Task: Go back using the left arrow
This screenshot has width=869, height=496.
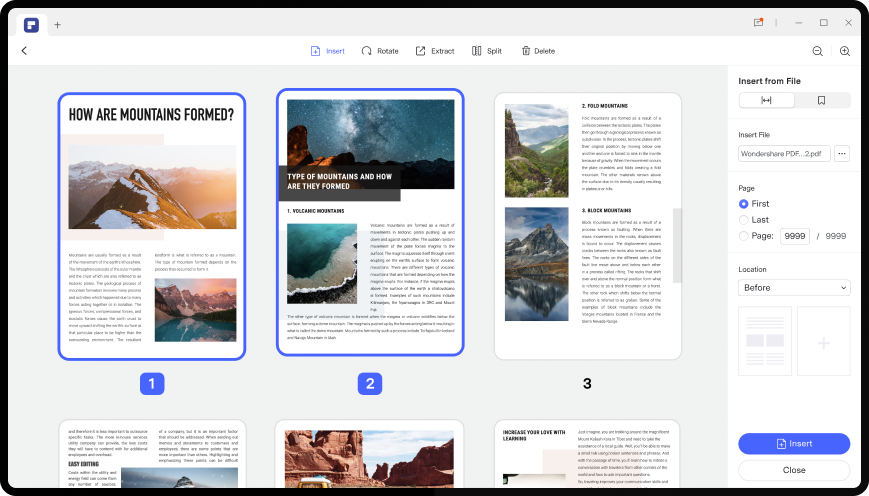Action: tap(24, 51)
